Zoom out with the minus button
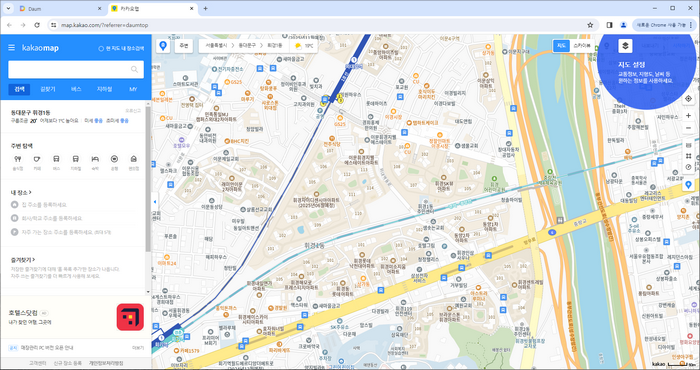The image size is (700, 370). 688,128
